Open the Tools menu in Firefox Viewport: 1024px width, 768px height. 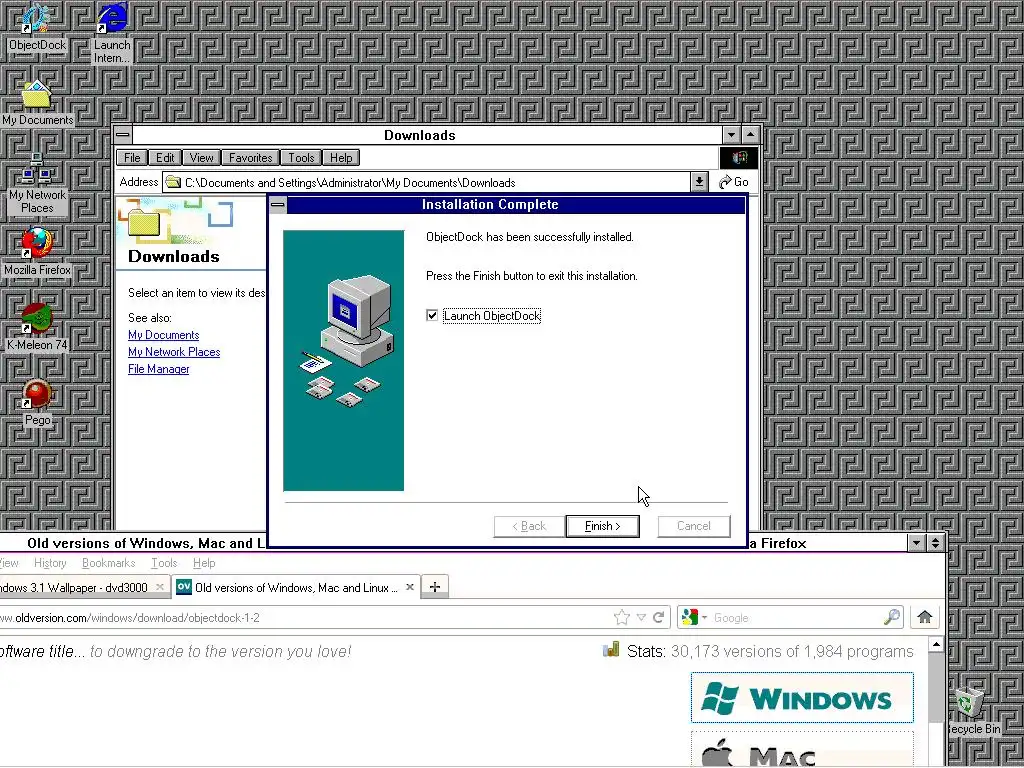pos(164,563)
